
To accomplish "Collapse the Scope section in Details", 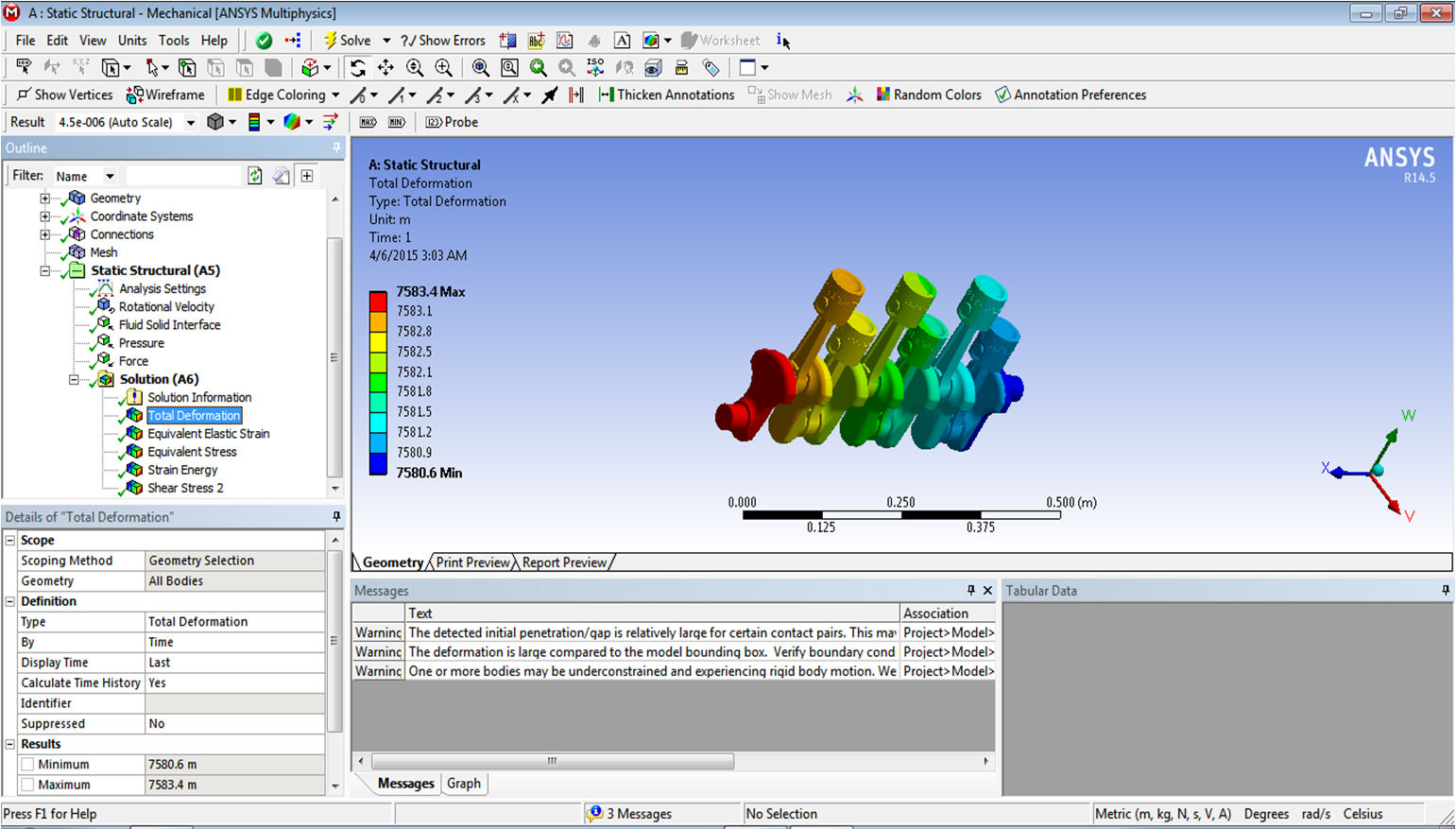I will click(10, 541).
